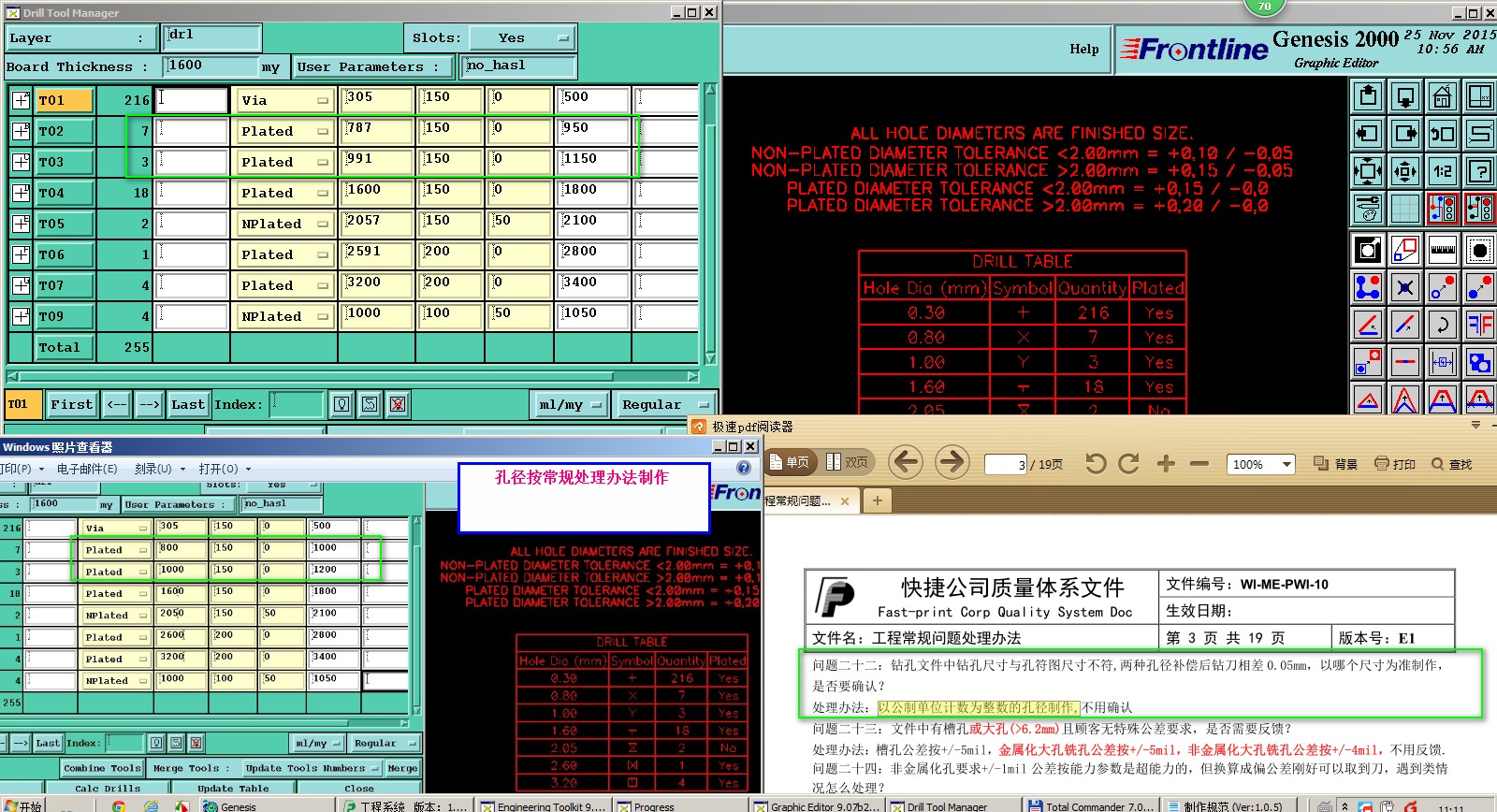Click the curved rotate arrow icon
The width and height of the screenshot is (1497, 812).
1443,325
